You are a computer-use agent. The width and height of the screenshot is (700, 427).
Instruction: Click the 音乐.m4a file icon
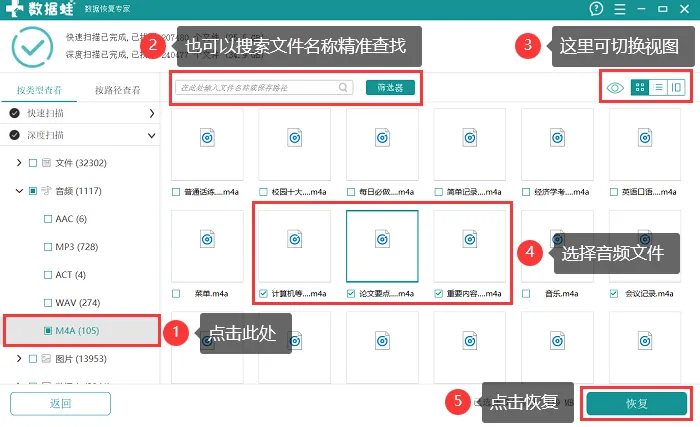[557, 239]
